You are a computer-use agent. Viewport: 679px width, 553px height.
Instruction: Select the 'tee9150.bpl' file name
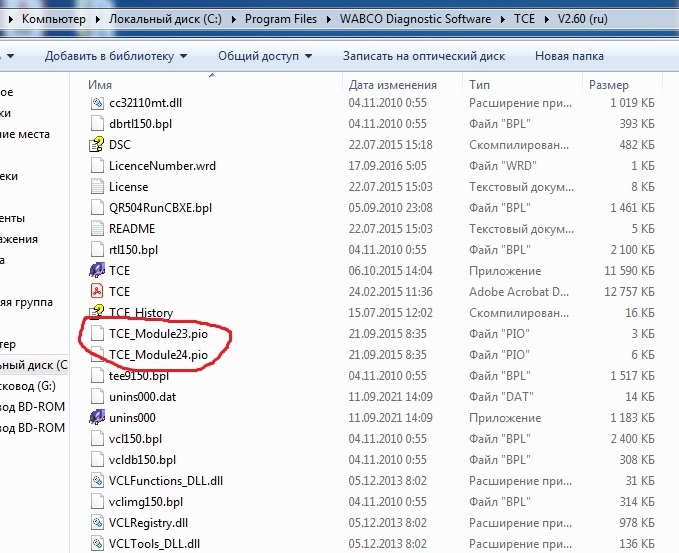point(139,376)
